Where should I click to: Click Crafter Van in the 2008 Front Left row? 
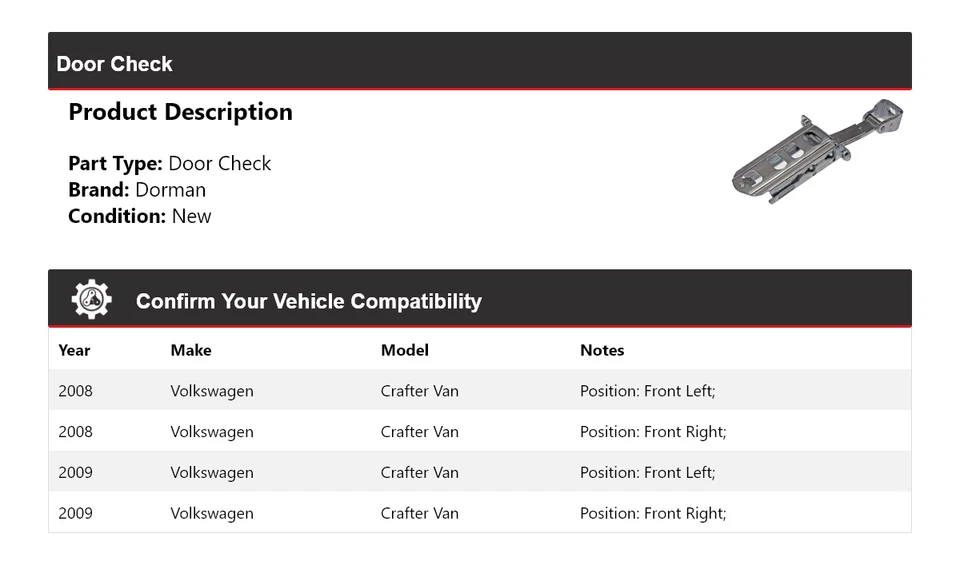point(420,391)
